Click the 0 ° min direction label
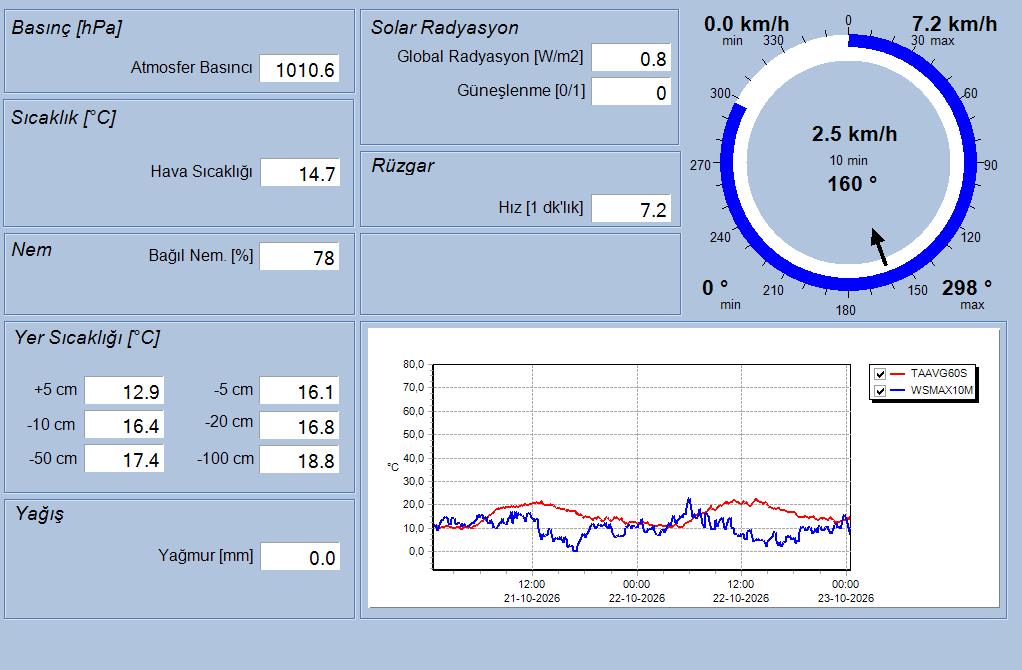This screenshot has height=670, width=1022. [715, 287]
